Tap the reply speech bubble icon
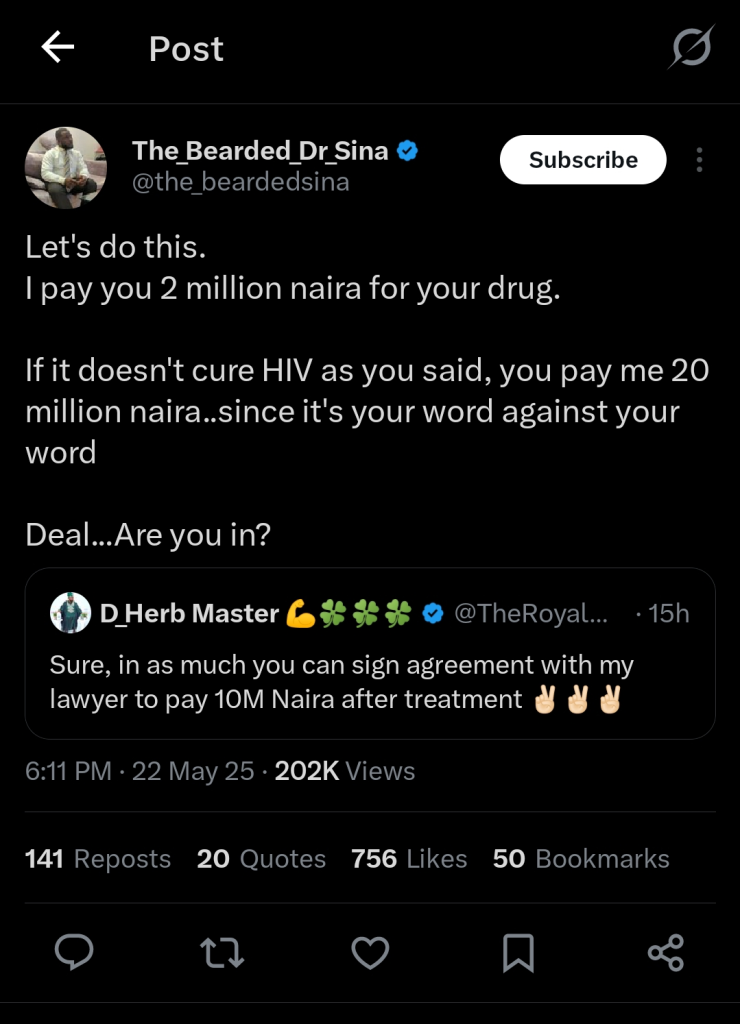740x1024 pixels. point(74,951)
